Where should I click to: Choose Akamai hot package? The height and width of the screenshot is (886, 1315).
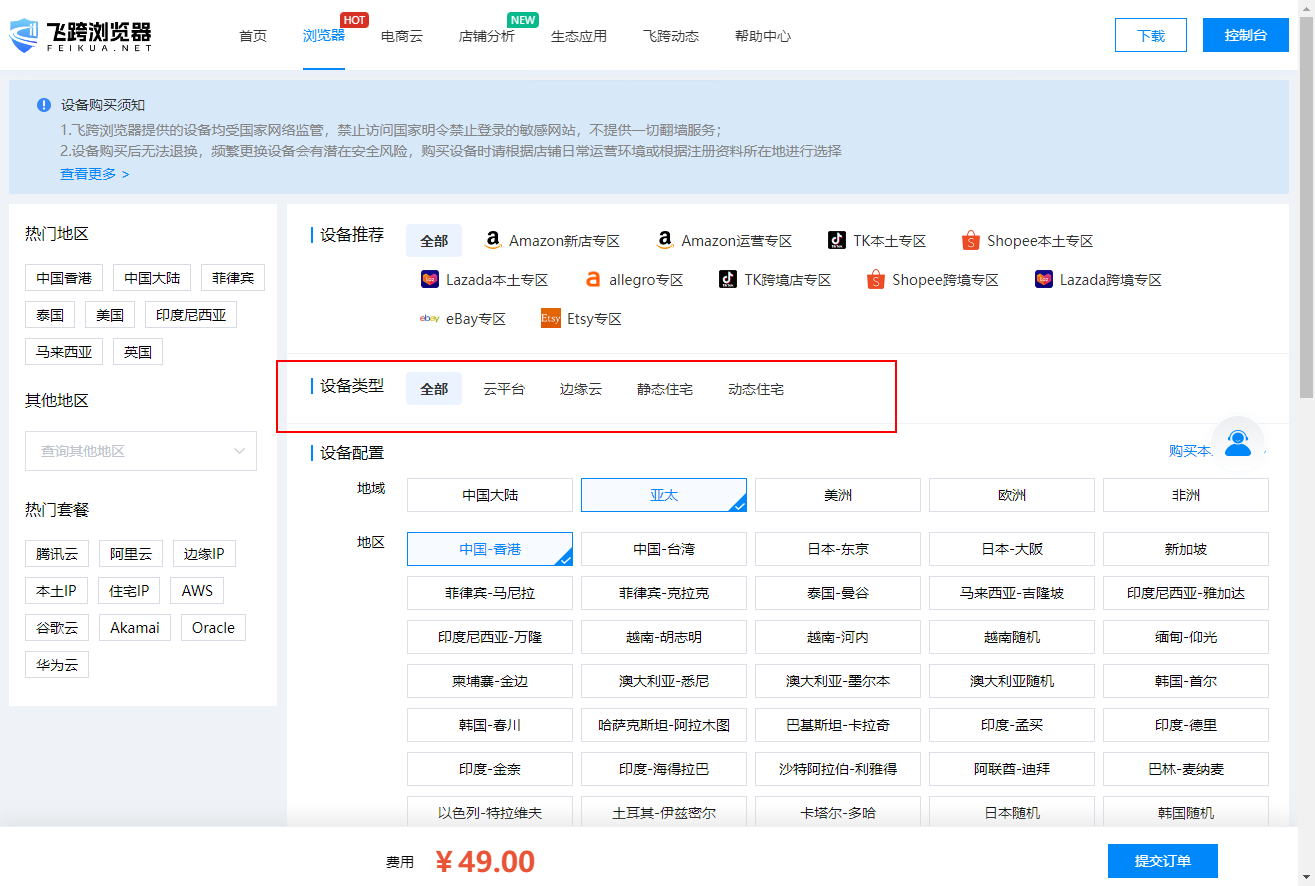pyautogui.click(x=135, y=628)
